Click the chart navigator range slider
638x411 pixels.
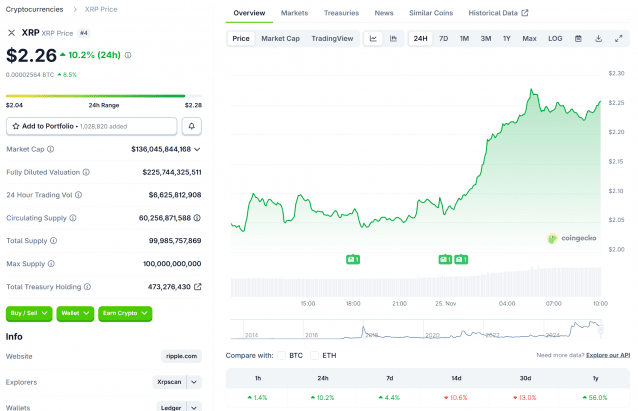click(x=415, y=329)
